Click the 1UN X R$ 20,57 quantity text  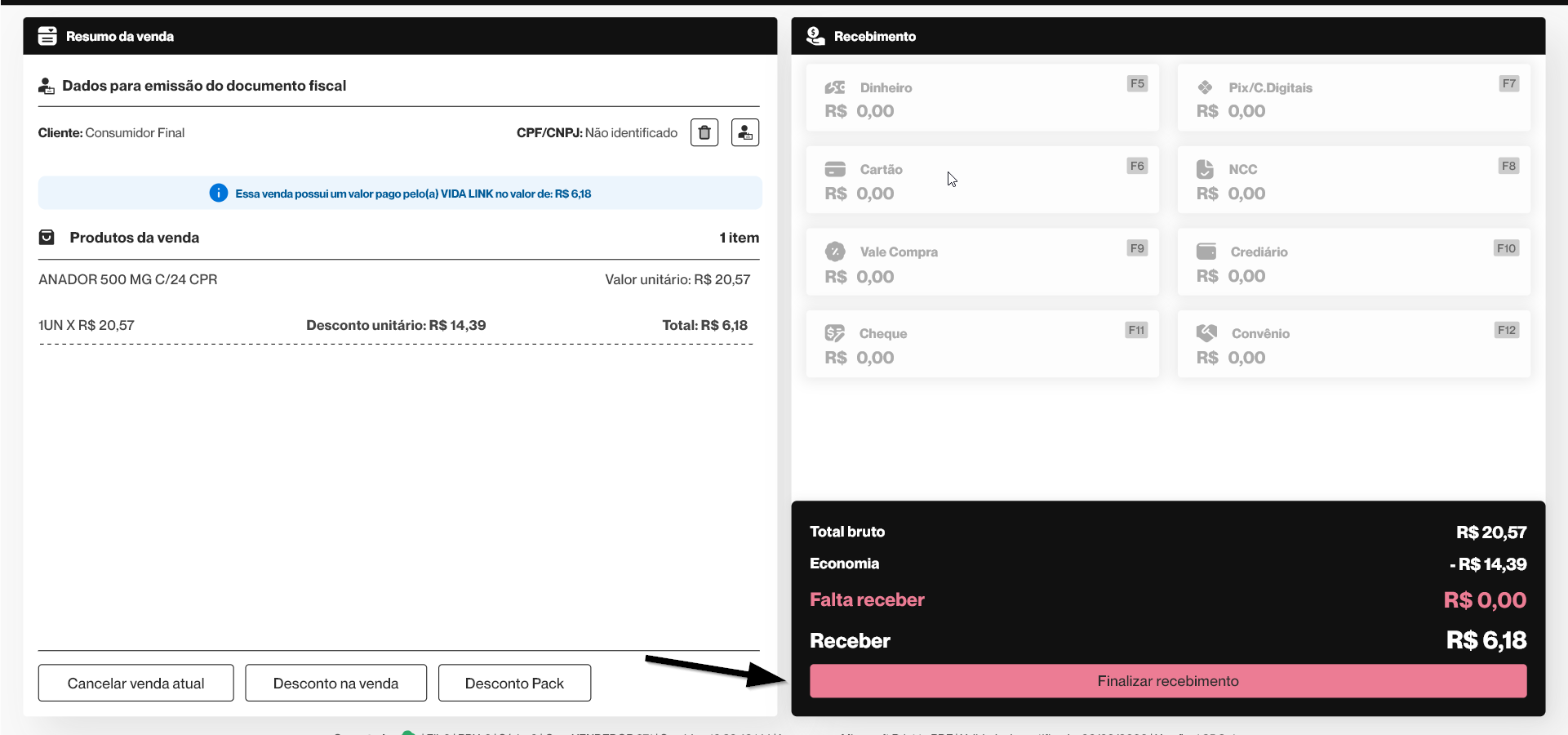click(87, 325)
